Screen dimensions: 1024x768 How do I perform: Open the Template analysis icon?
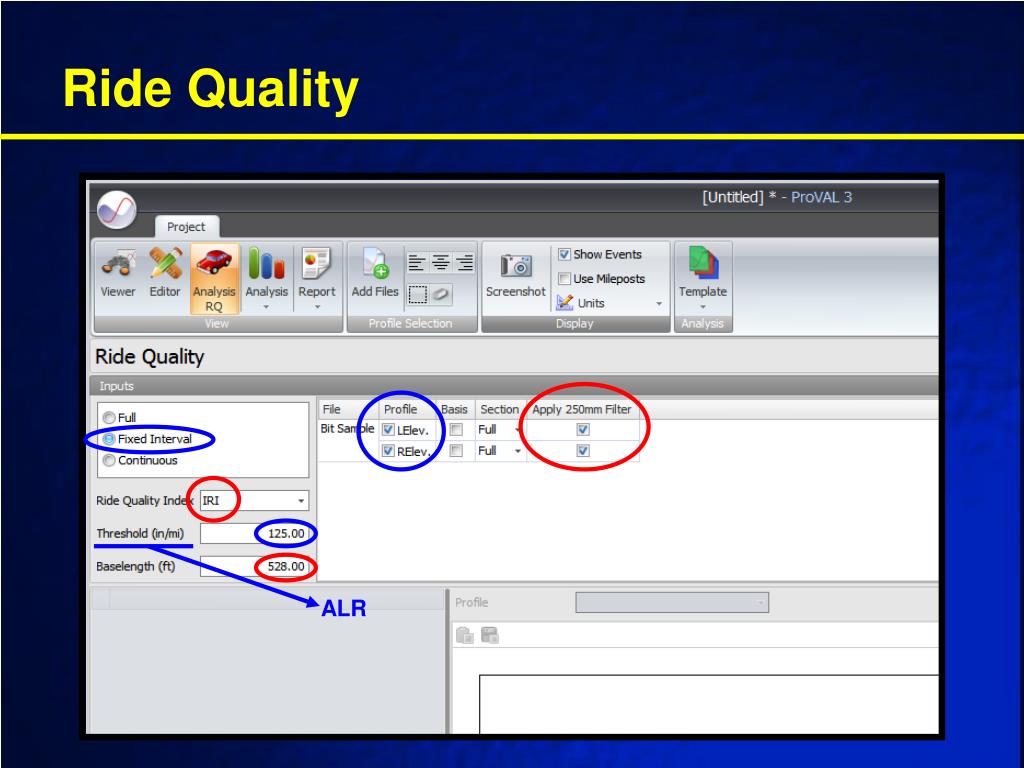(x=703, y=264)
